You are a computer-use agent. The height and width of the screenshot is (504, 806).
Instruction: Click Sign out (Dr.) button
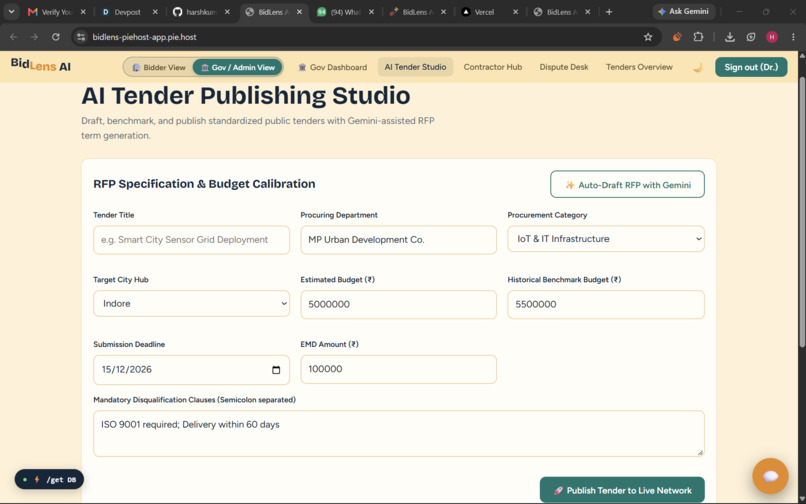coord(751,67)
